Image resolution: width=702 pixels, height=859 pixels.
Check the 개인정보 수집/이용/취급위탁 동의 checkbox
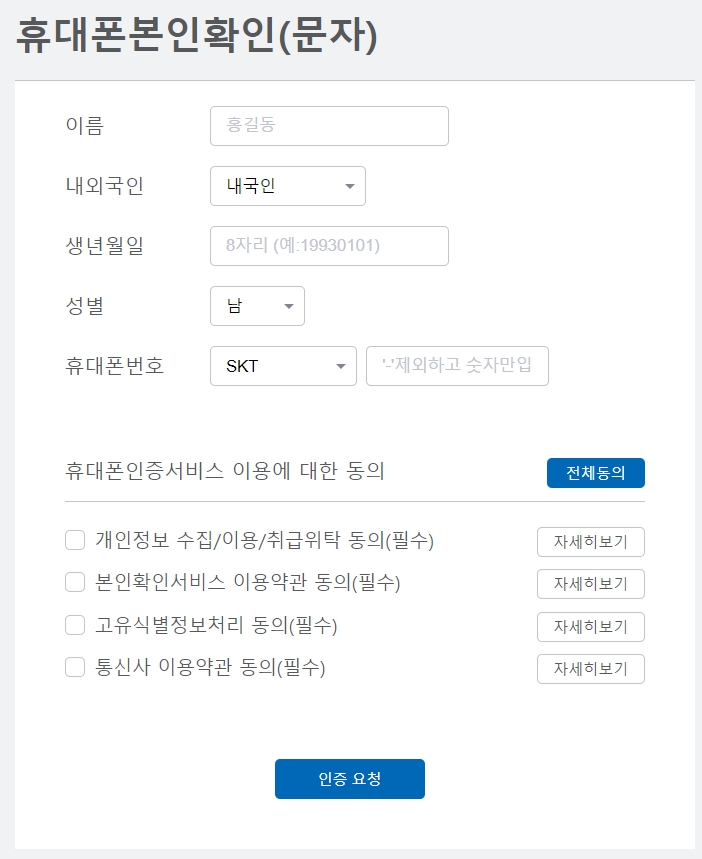pyautogui.click(x=74, y=540)
